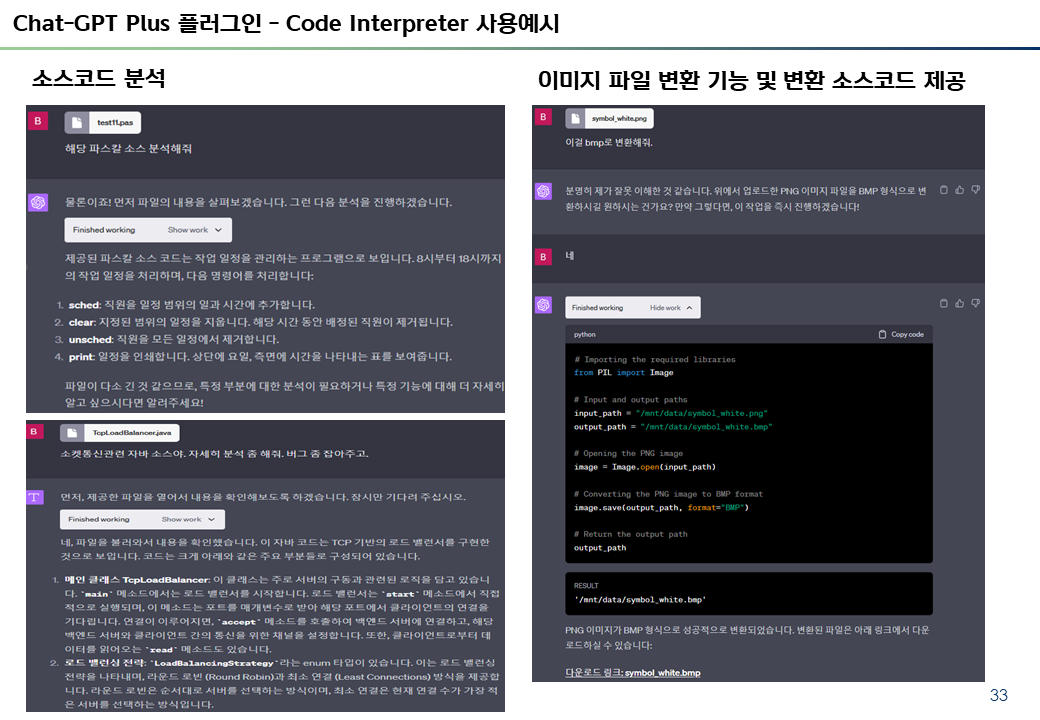Image resolution: width=1040 pixels, height=720 pixels.
Task: Click the ChatGPT avatar beside the PNG-to-BMP clarification reply
Action: [543, 191]
